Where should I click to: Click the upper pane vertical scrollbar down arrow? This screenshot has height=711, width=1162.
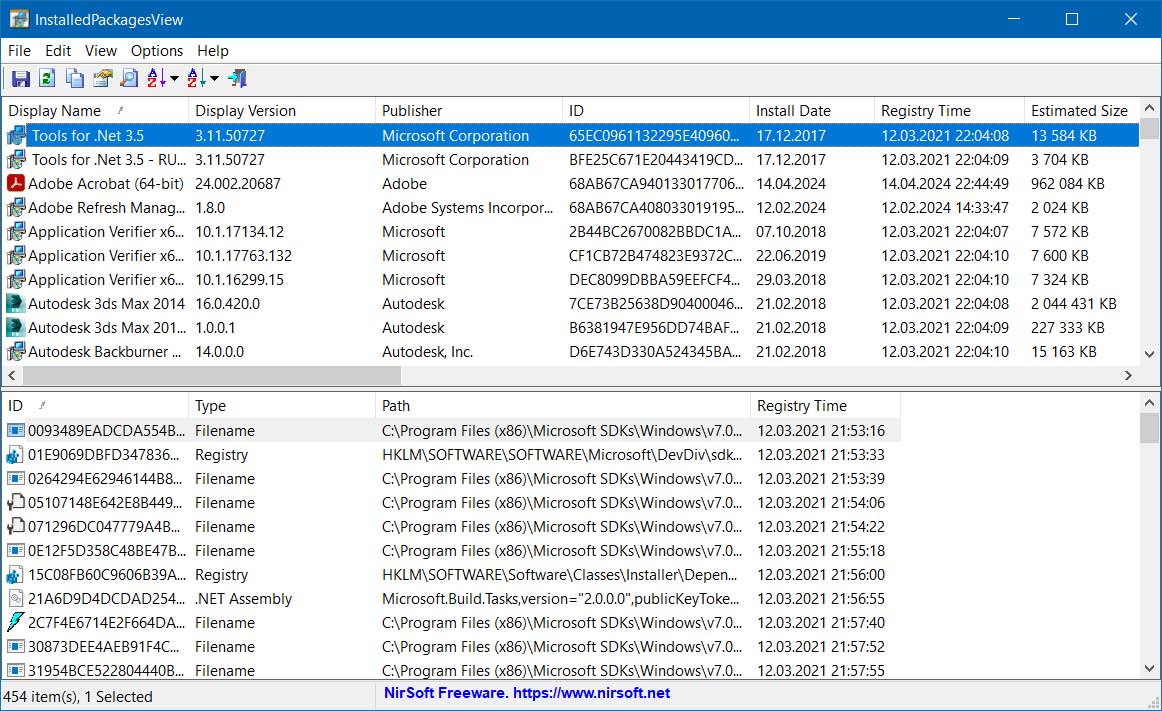point(1149,354)
